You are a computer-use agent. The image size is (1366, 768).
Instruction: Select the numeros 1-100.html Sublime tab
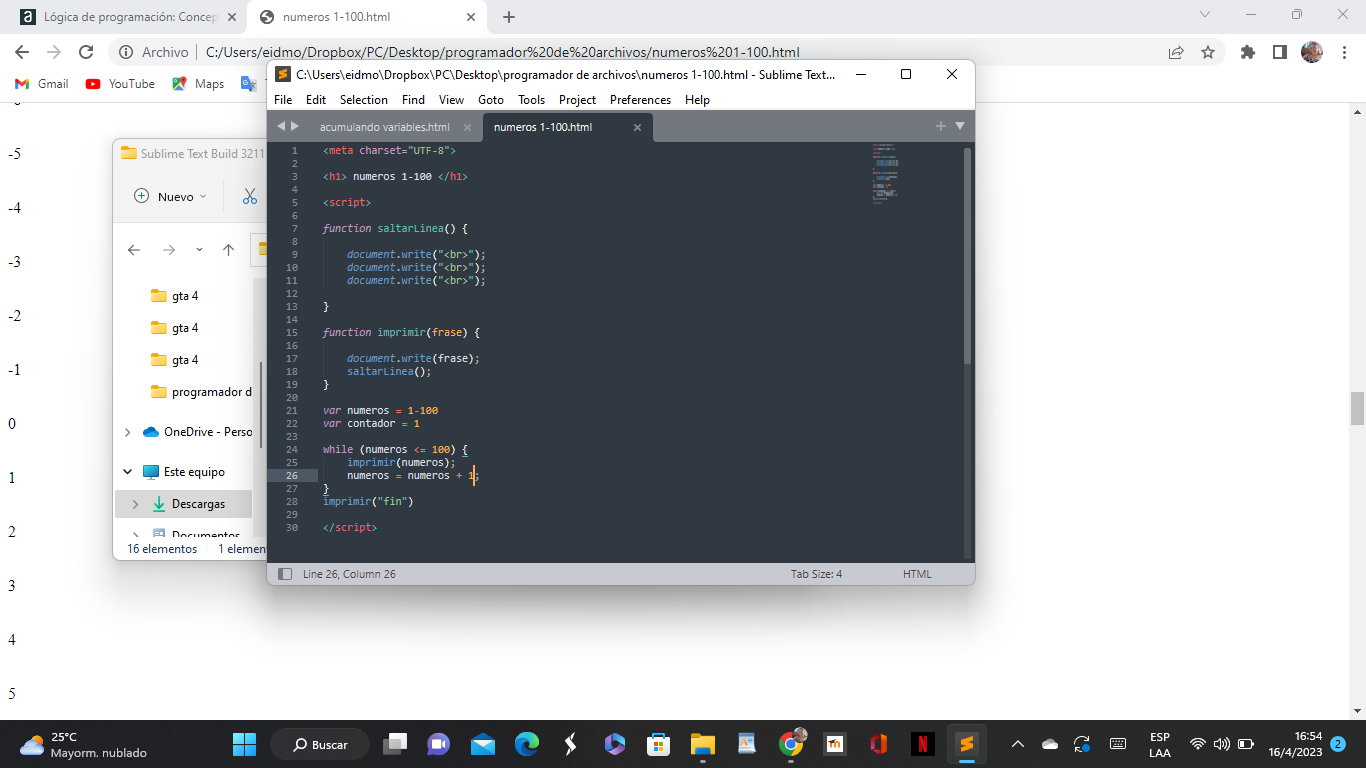point(543,128)
